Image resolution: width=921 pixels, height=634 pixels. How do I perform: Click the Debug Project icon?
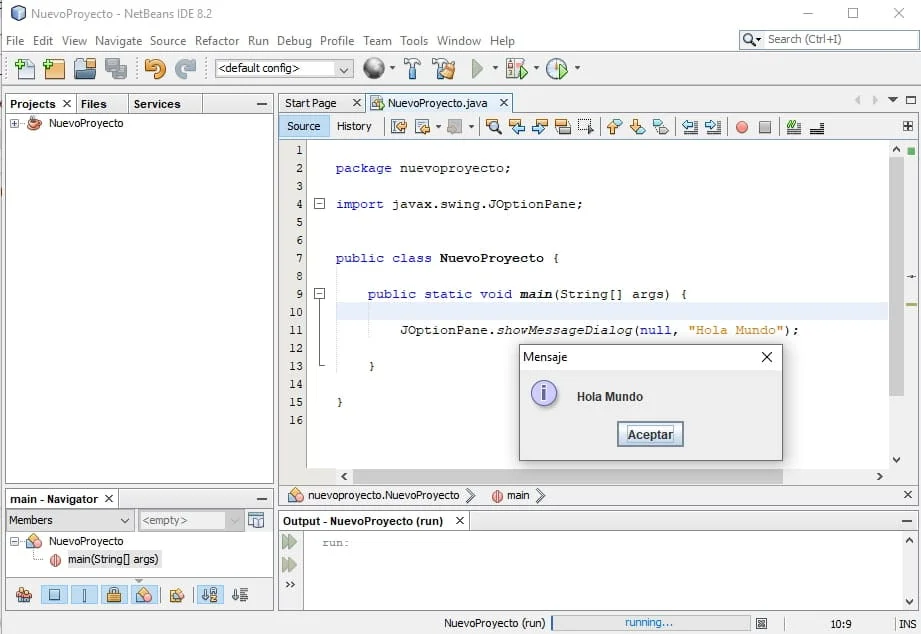516,69
